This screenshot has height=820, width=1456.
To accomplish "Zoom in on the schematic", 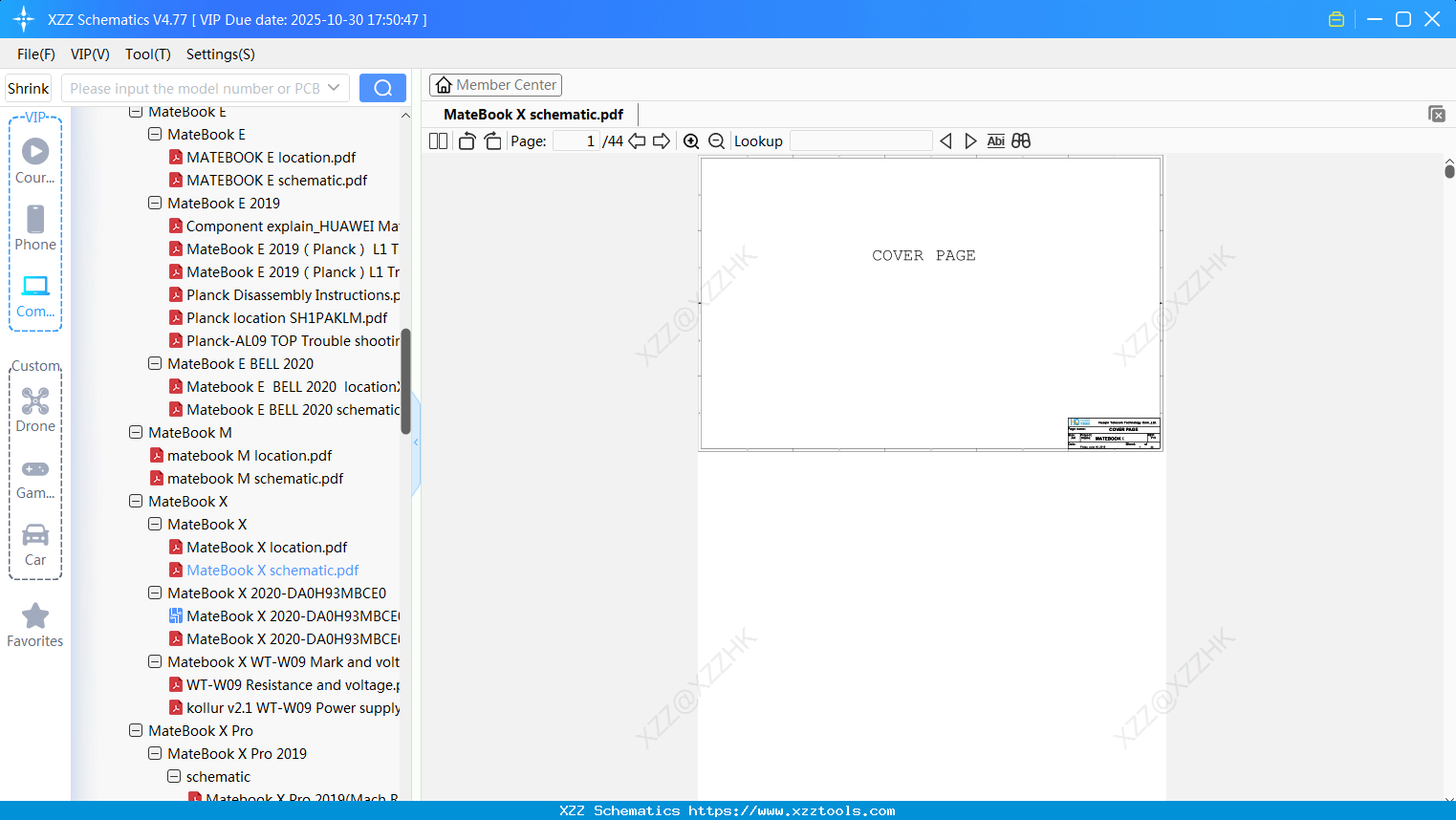I will pyautogui.click(x=691, y=141).
